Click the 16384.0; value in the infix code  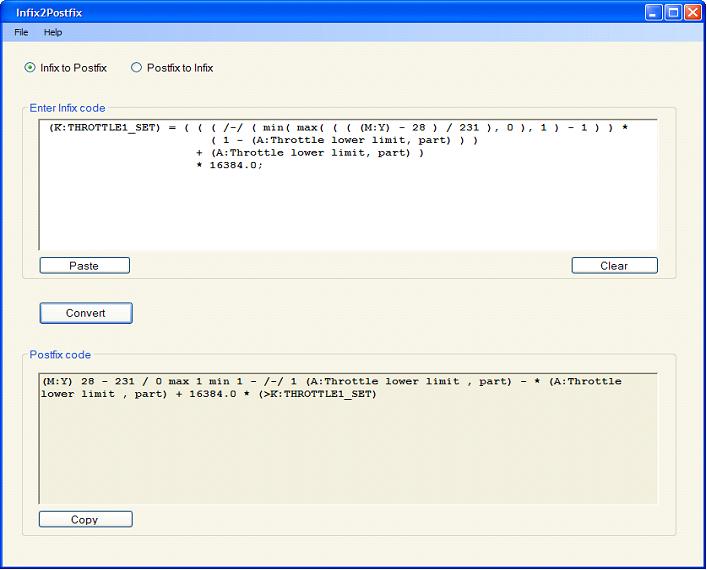[236, 165]
